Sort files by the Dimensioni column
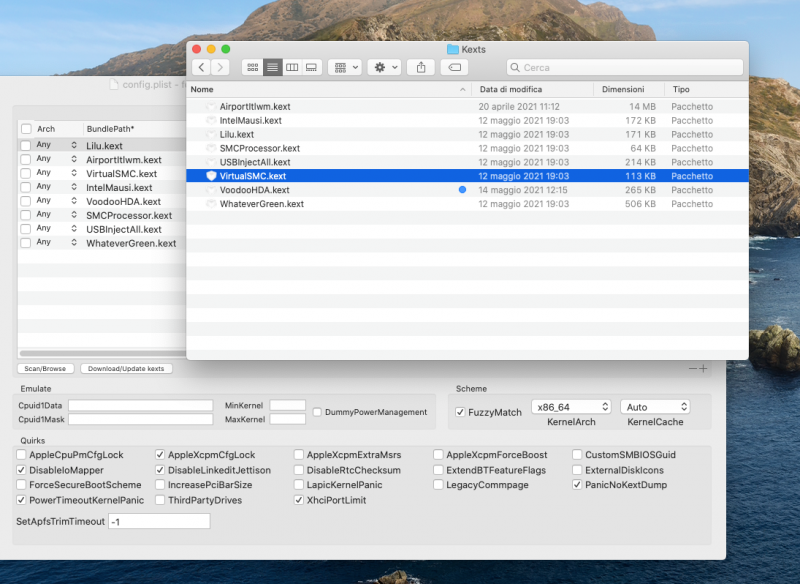Image resolution: width=800 pixels, height=584 pixels. tap(623, 89)
